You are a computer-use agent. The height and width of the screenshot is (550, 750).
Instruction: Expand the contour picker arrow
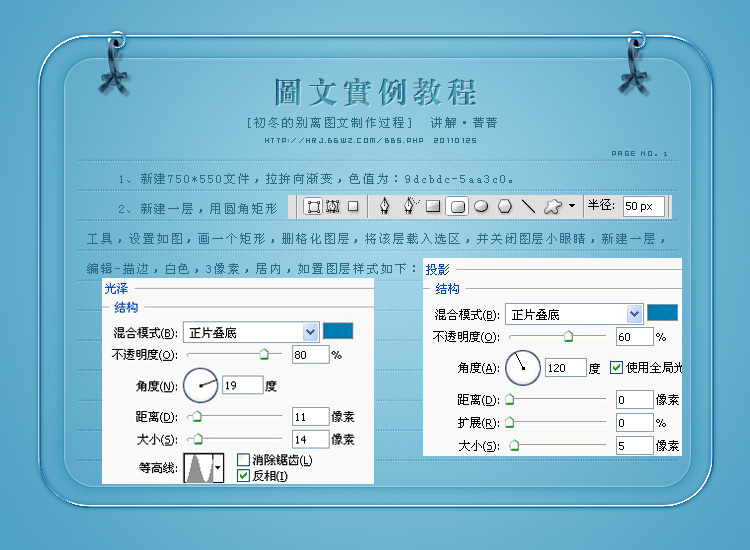(x=218, y=468)
